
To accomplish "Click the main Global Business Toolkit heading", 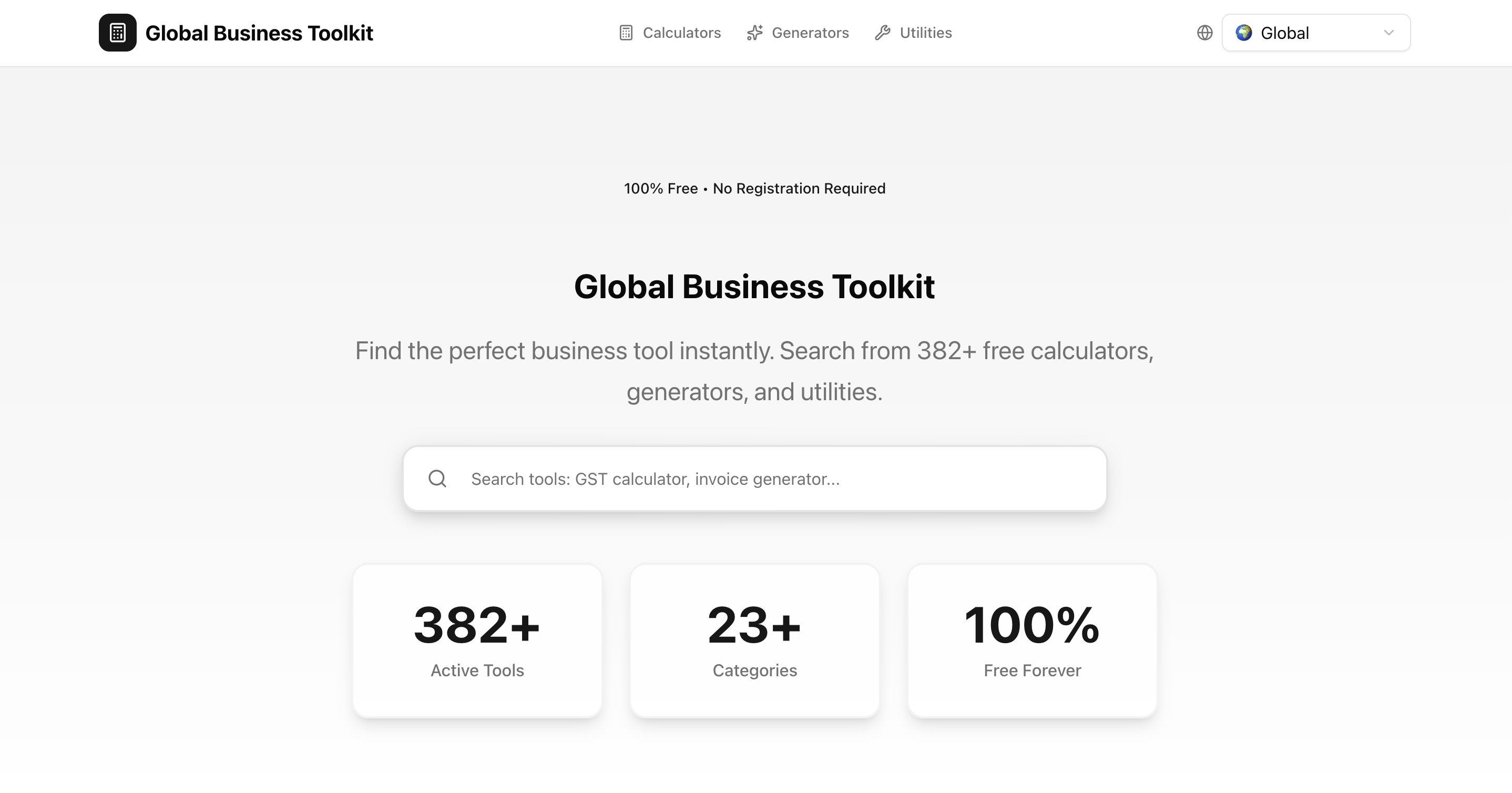I will pos(755,287).
